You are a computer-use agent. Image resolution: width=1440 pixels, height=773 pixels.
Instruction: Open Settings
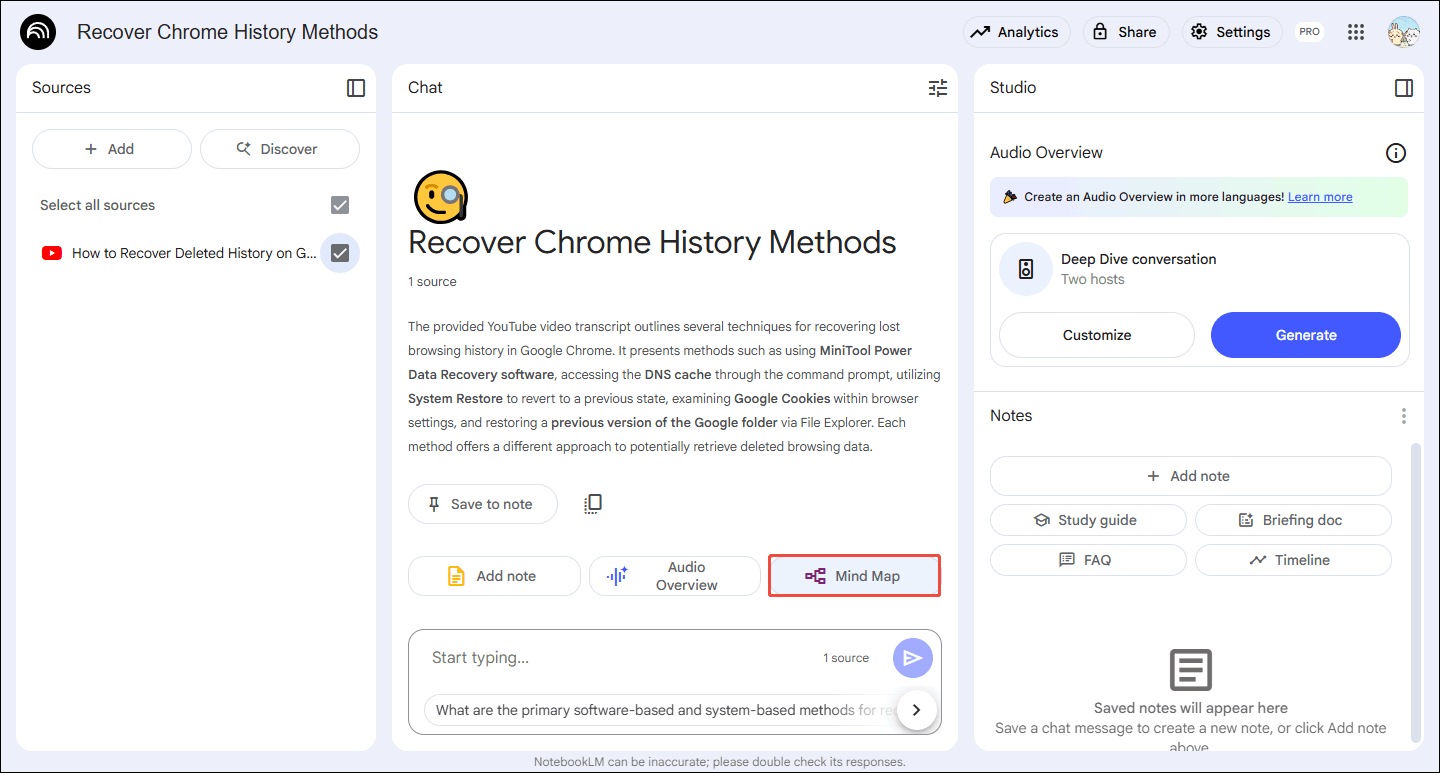coord(1232,32)
